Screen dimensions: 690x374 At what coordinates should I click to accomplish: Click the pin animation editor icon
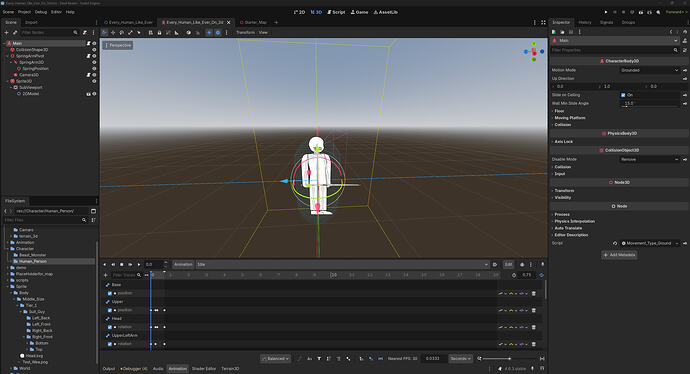click(543, 264)
